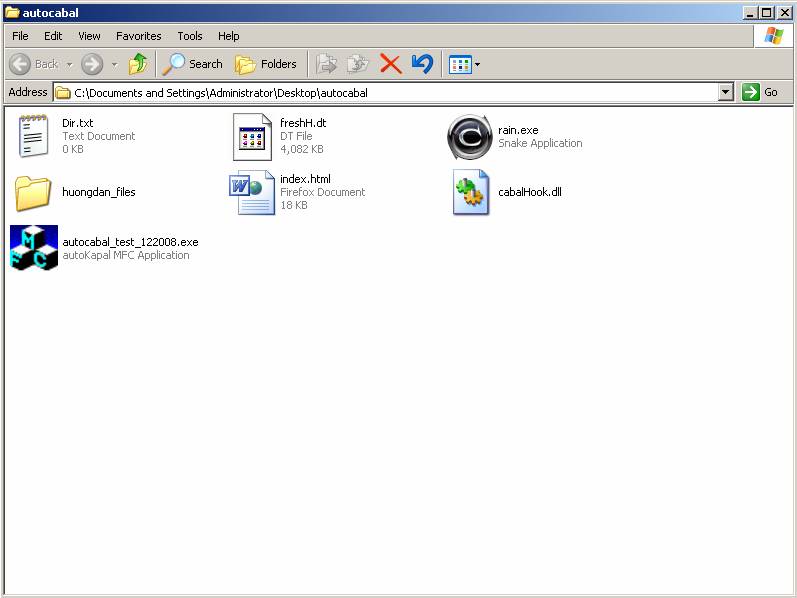Maximize the autocabal window
The width and height of the screenshot is (797, 598).
767,12
